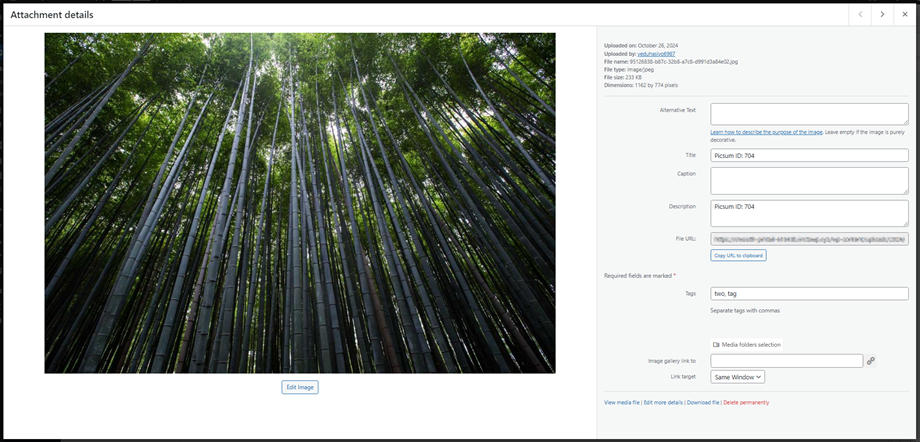Go to next attachment arrow
Viewport: 920px width, 442px height.
882,14
